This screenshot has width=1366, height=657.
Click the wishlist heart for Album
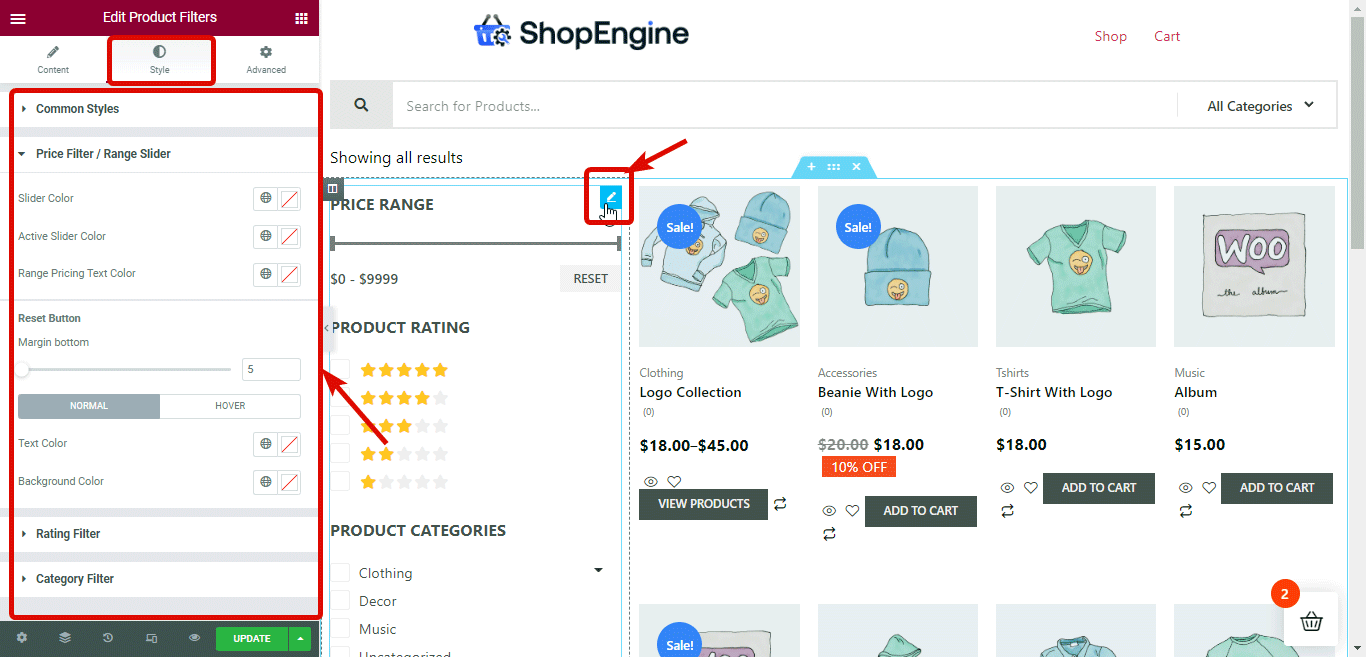coord(1209,488)
